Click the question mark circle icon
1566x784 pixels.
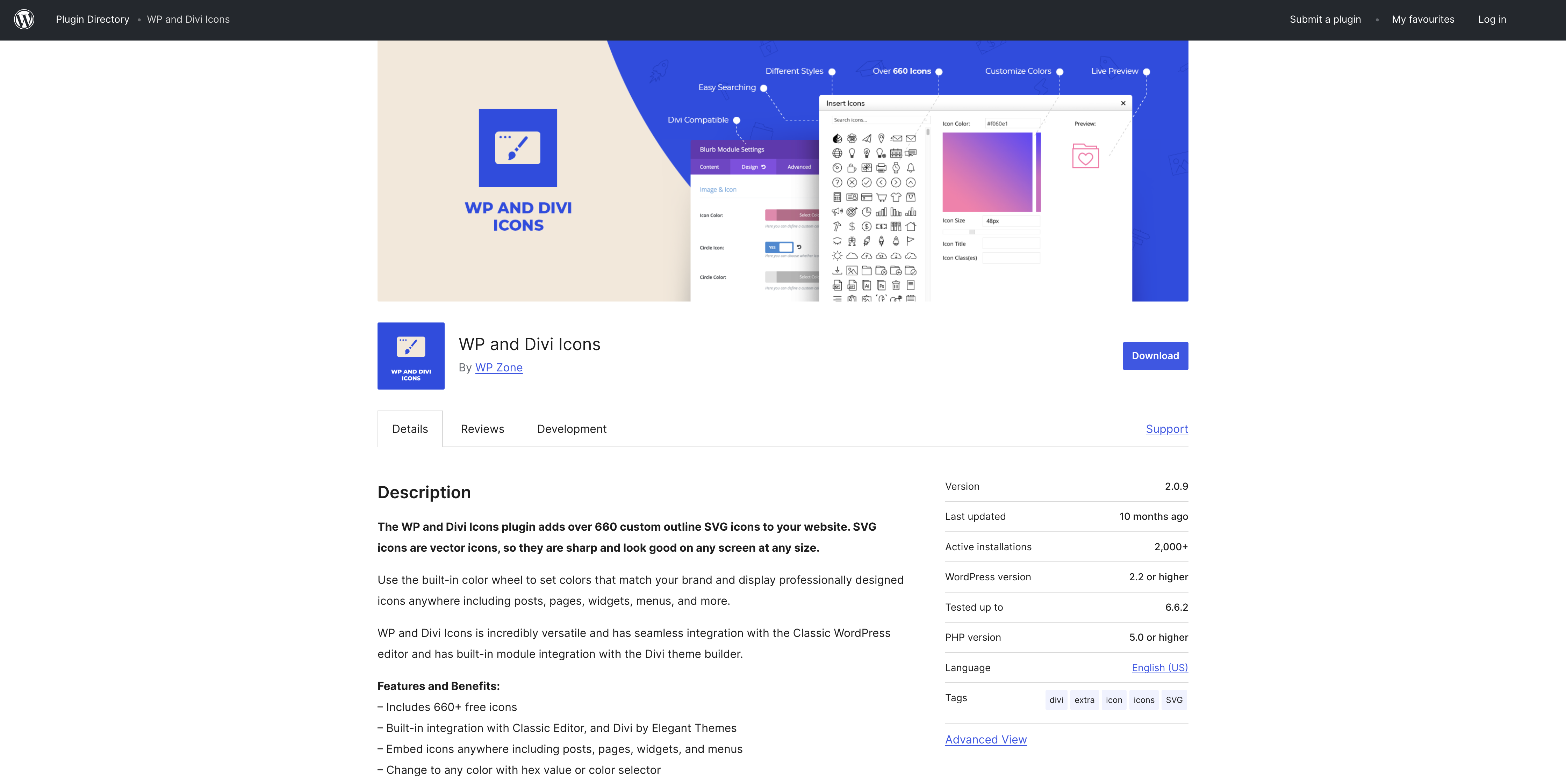(x=837, y=182)
